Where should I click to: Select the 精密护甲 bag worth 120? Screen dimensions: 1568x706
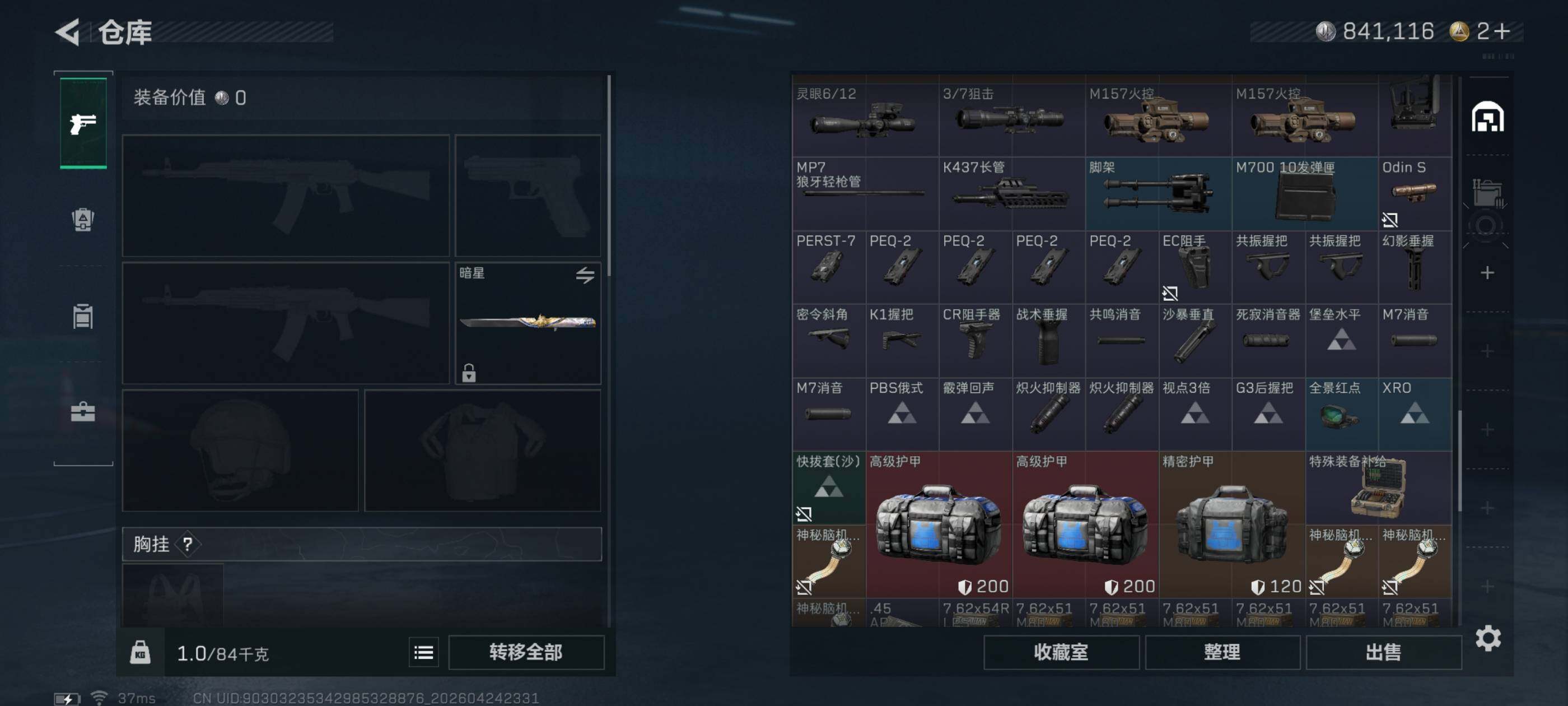[1232, 524]
